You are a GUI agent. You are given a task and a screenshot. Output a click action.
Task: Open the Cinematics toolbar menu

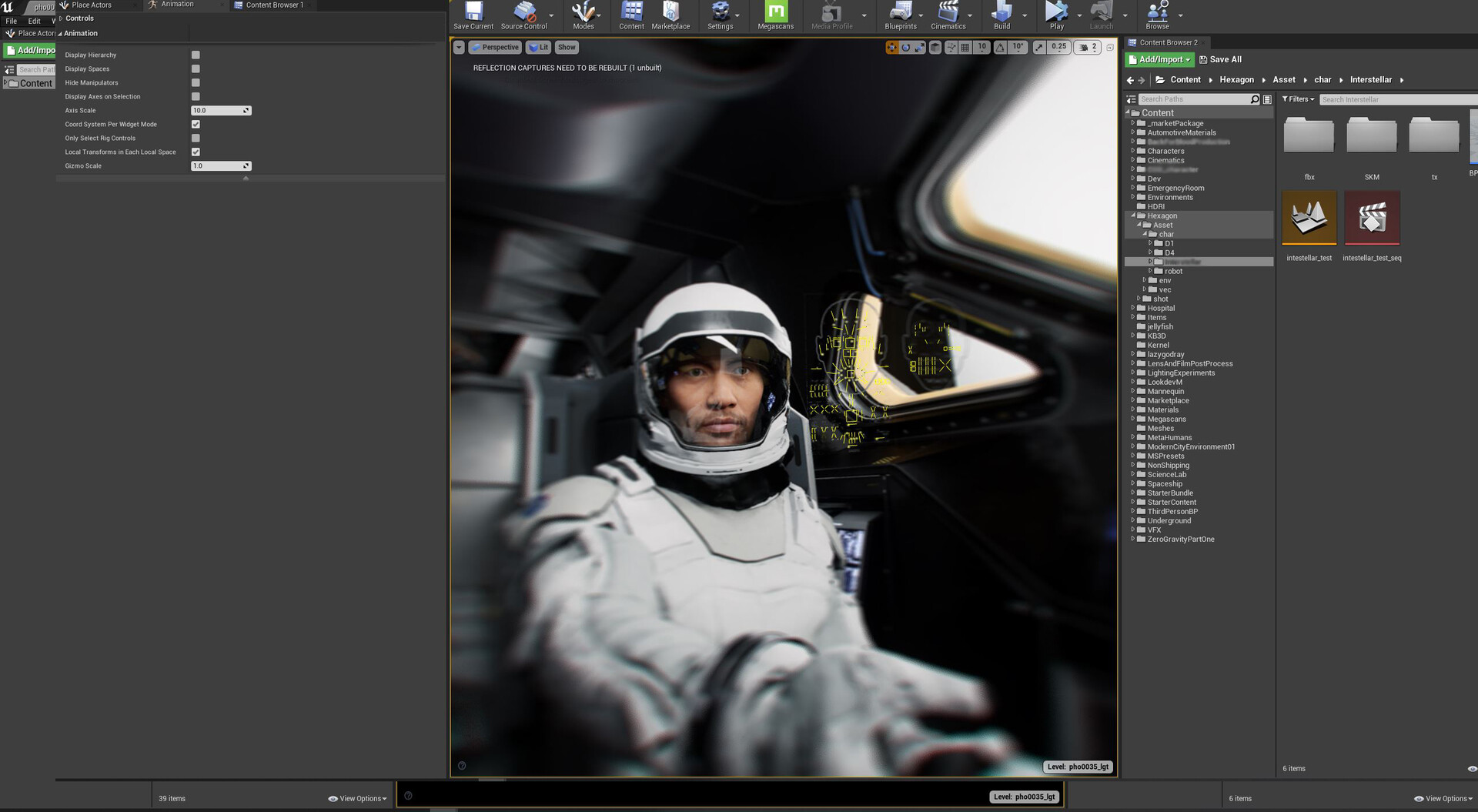tap(948, 15)
